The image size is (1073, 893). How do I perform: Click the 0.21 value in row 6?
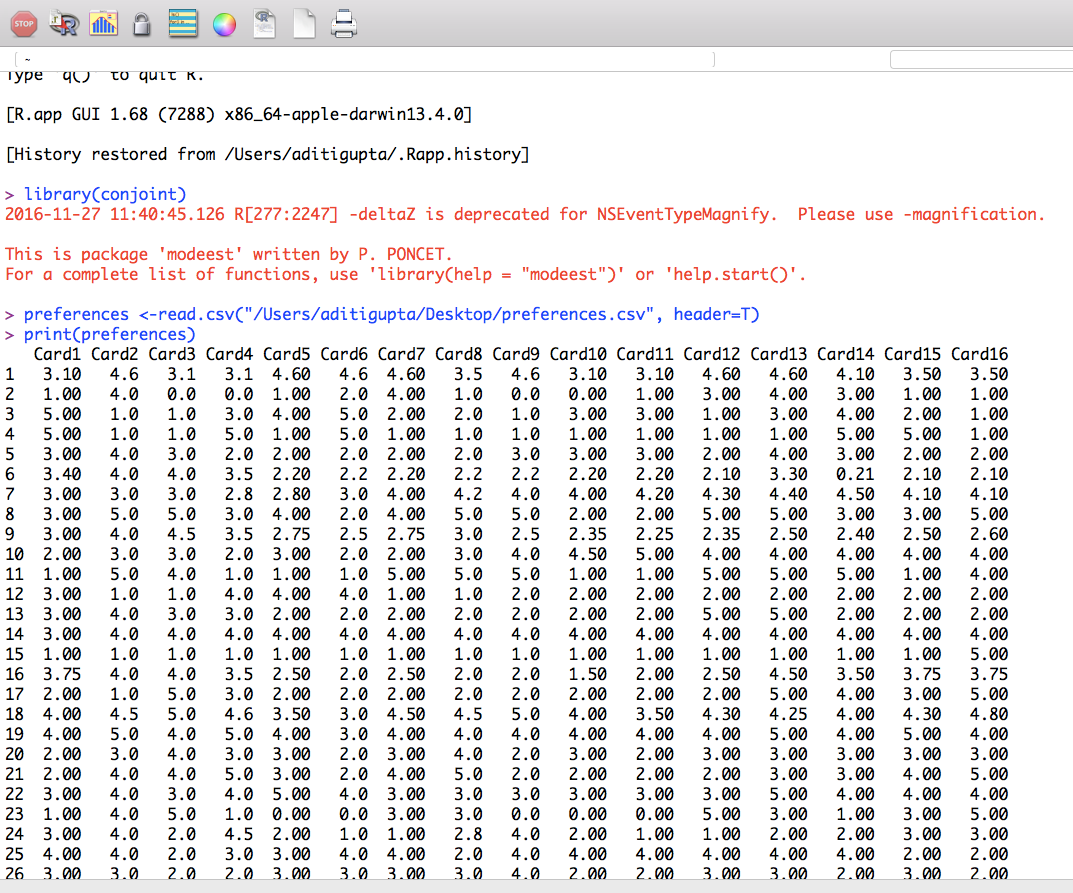pyautogui.click(x=855, y=474)
